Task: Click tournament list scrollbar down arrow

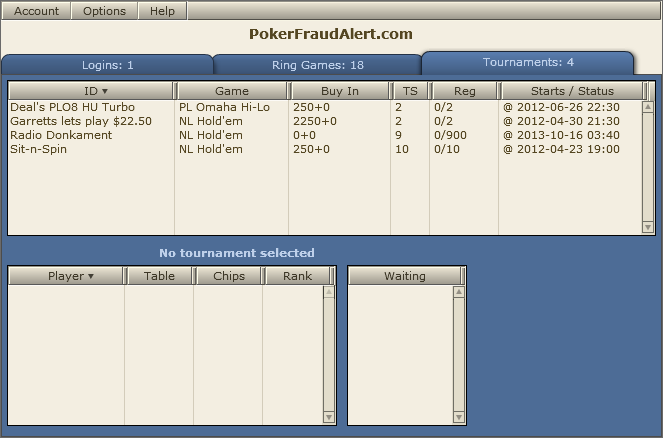Action: (648, 227)
